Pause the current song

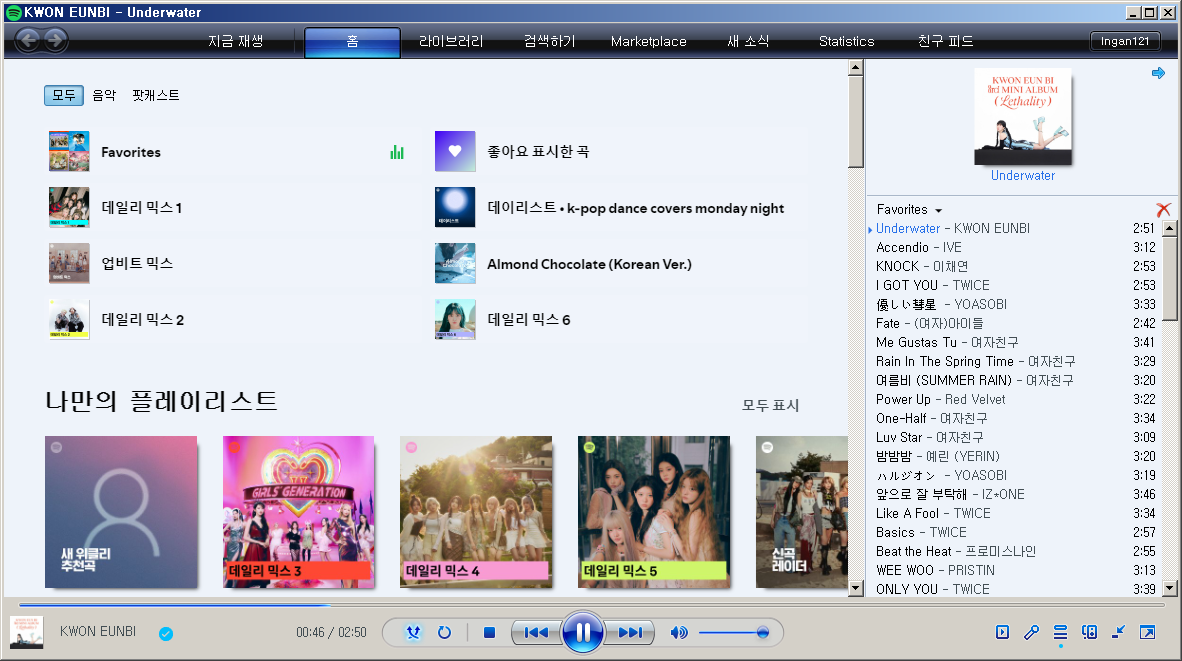tap(583, 632)
